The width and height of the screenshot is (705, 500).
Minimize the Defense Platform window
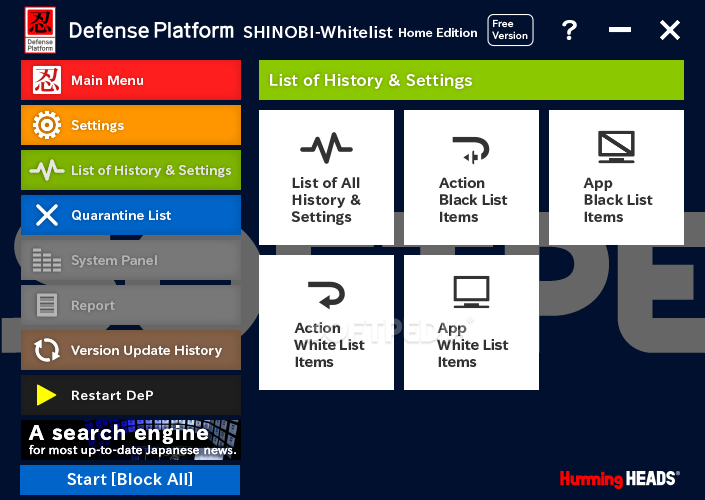coord(620,30)
